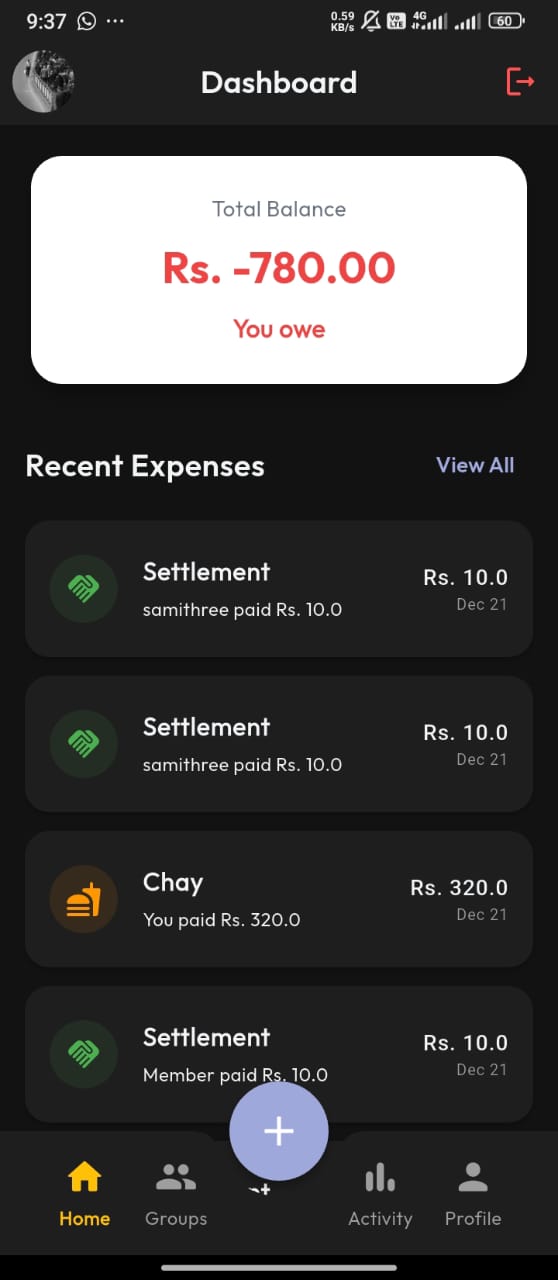The height and width of the screenshot is (1280, 558).
Task: Open the Total Balance card
Action: (x=279, y=270)
